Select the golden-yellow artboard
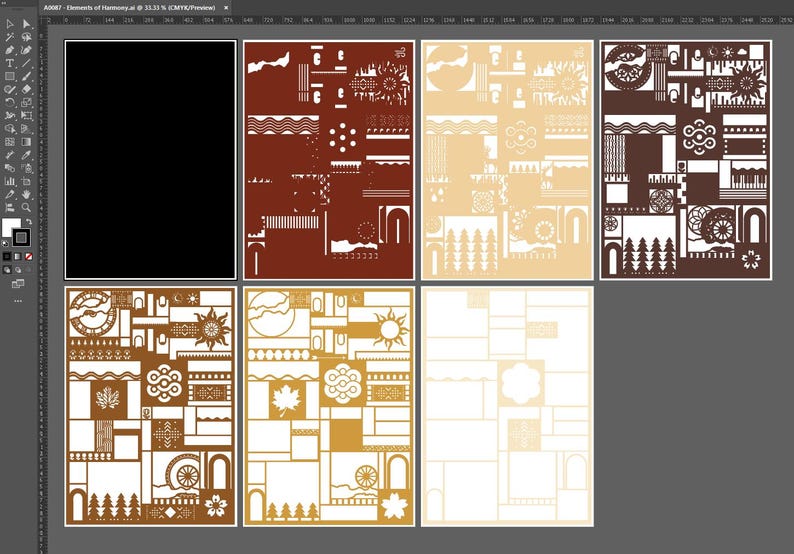 point(329,407)
